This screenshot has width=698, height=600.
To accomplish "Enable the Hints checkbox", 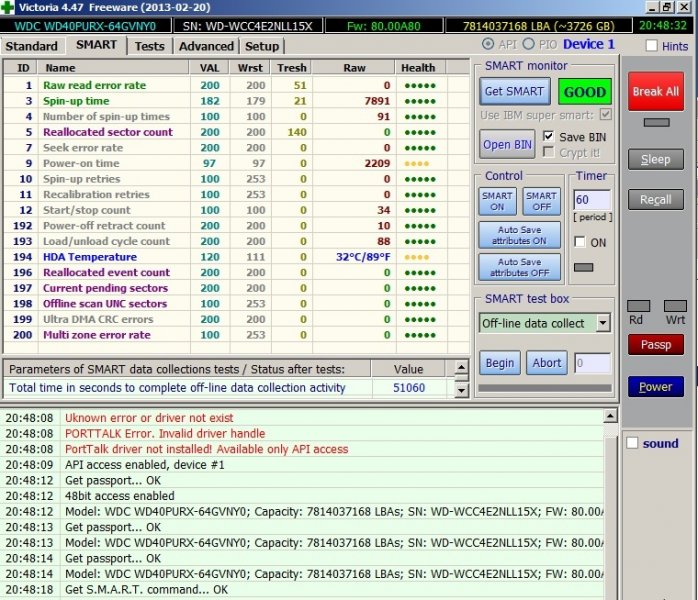I will (x=652, y=46).
